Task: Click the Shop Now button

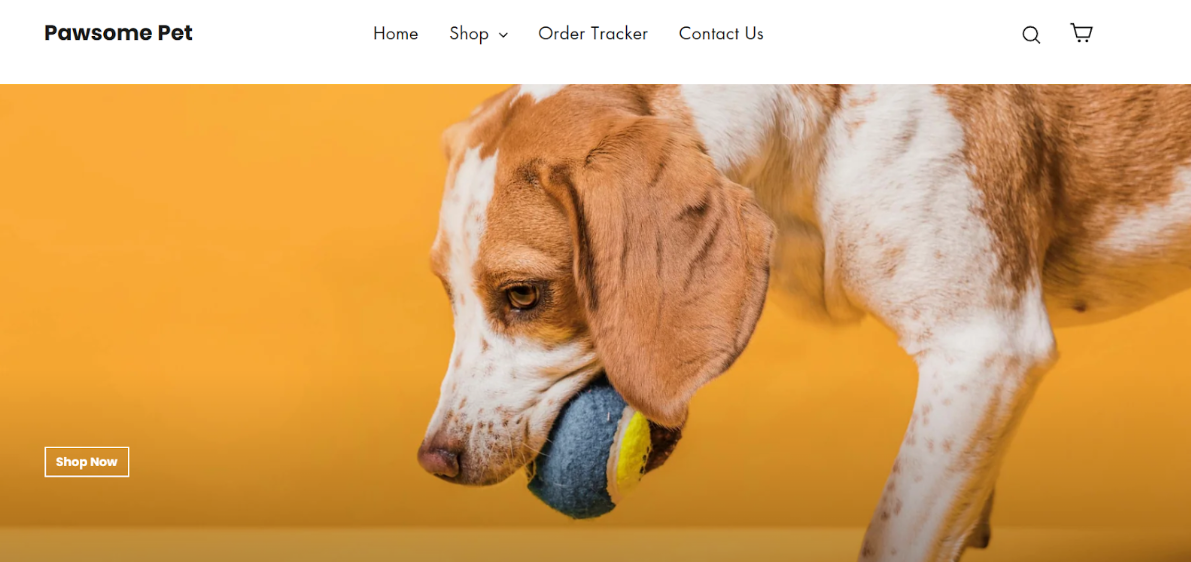Action: [x=87, y=462]
